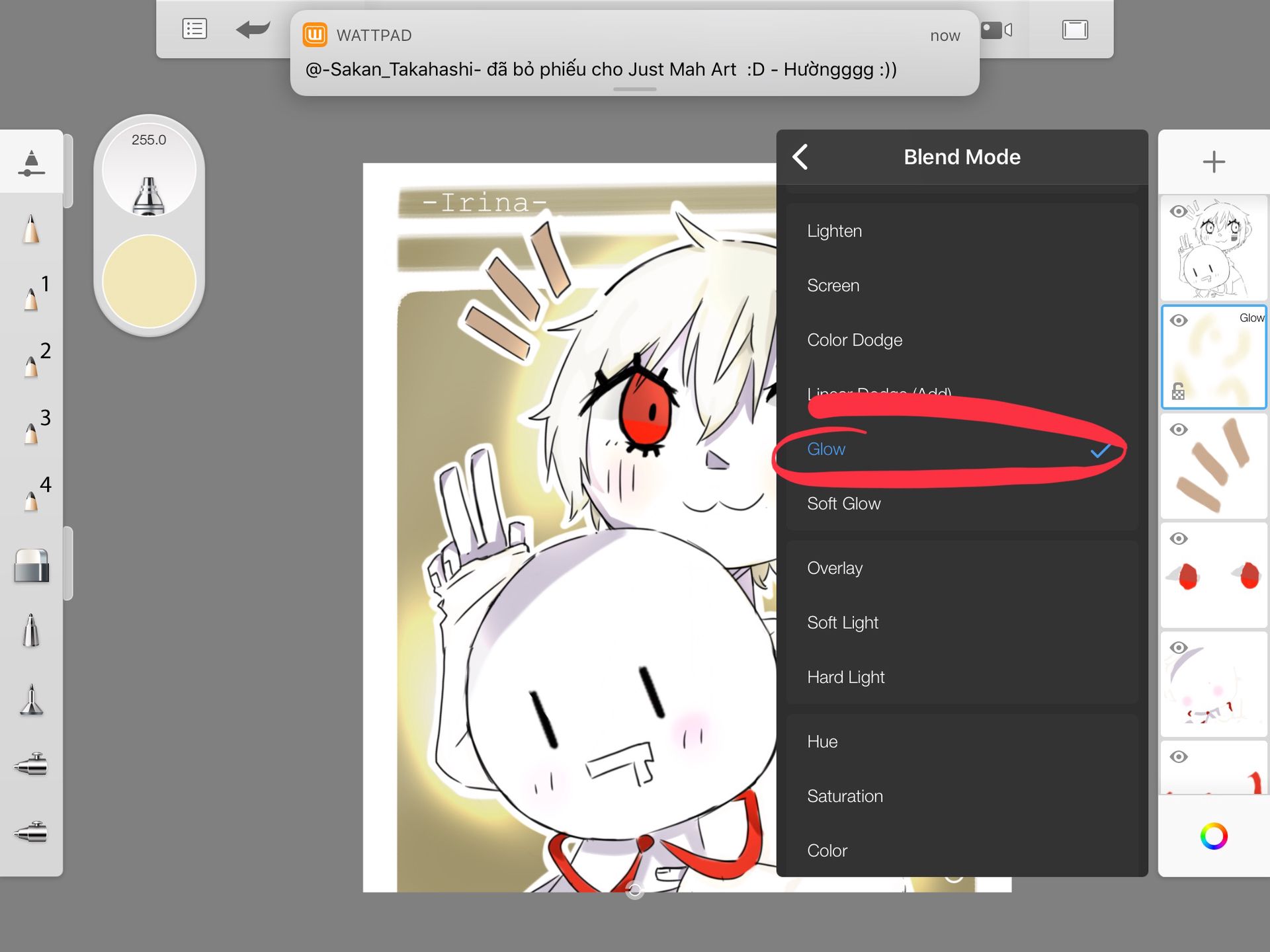Go back from Blend Mode panel
The height and width of the screenshot is (952, 1270).
[x=800, y=157]
